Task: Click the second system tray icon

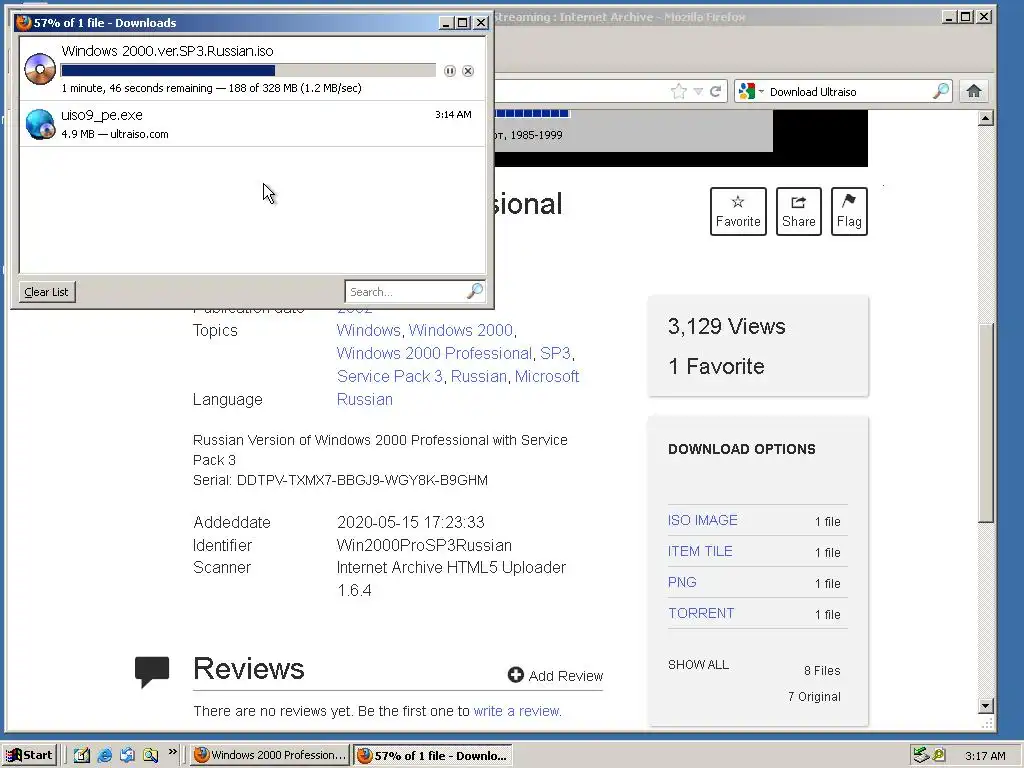Action: coord(939,755)
